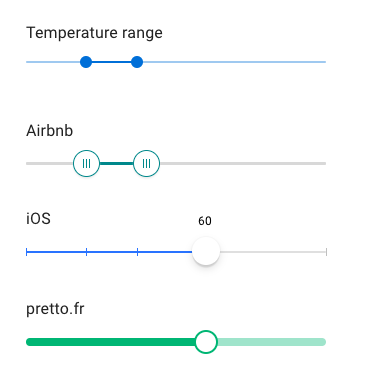Click the pretto.fr green ring thumb
The width and height of the screenshot is (366, 375).
[x=206, y=342]
